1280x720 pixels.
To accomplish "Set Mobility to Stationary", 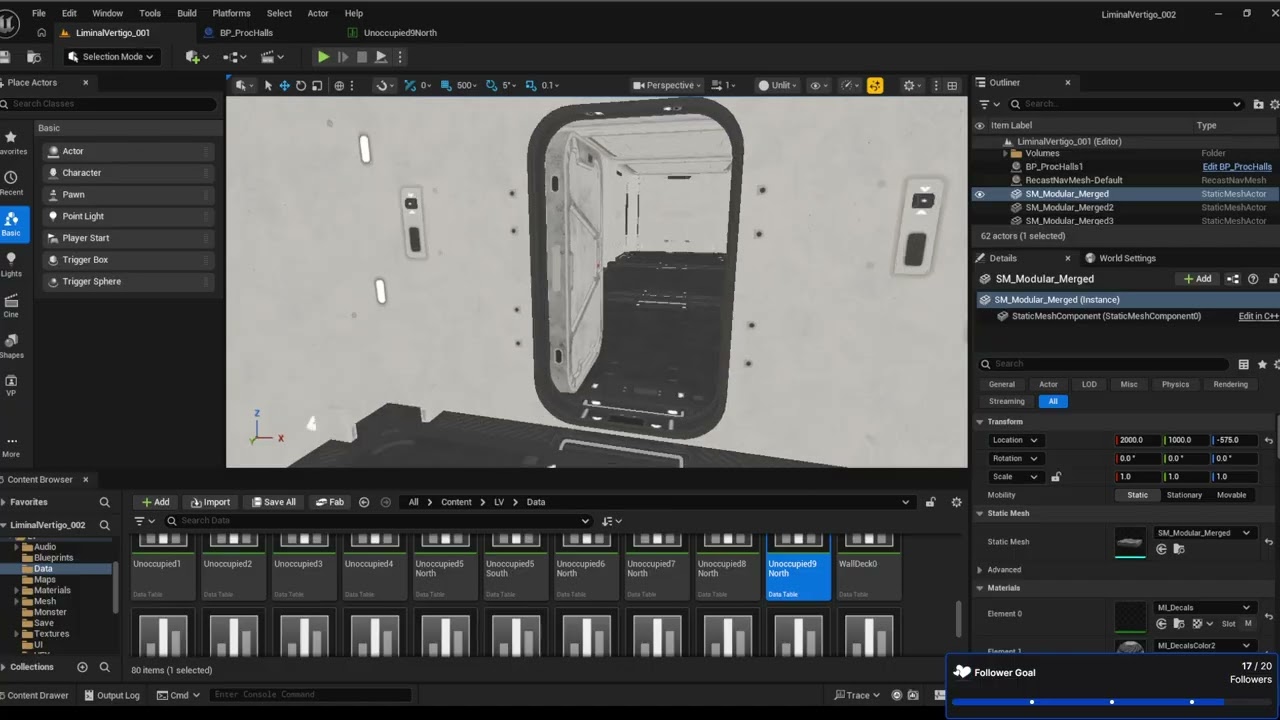I will click(1185, 495).
